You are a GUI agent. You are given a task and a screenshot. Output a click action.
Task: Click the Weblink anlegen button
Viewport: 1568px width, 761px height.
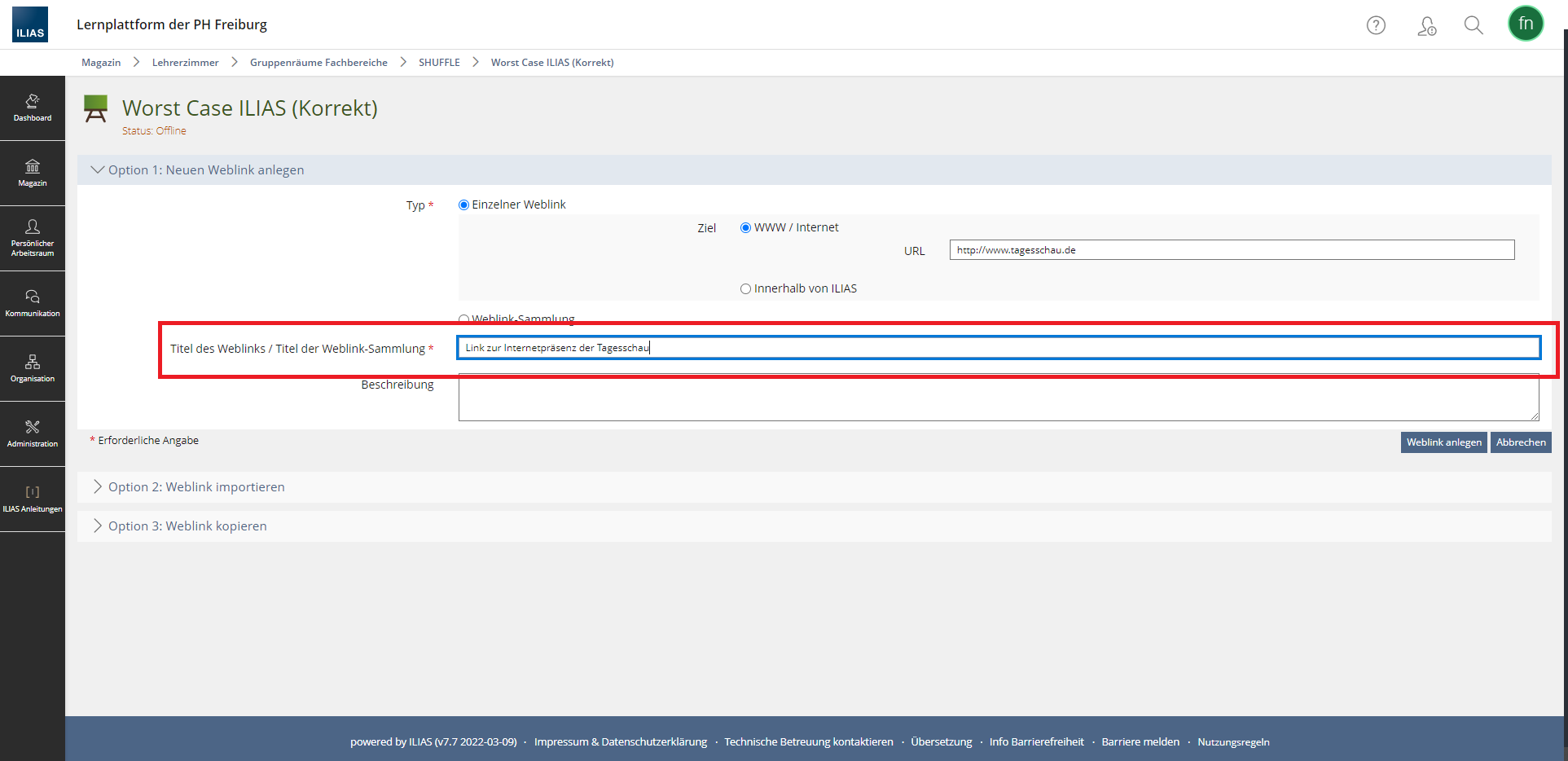[x=1443, y=442]
